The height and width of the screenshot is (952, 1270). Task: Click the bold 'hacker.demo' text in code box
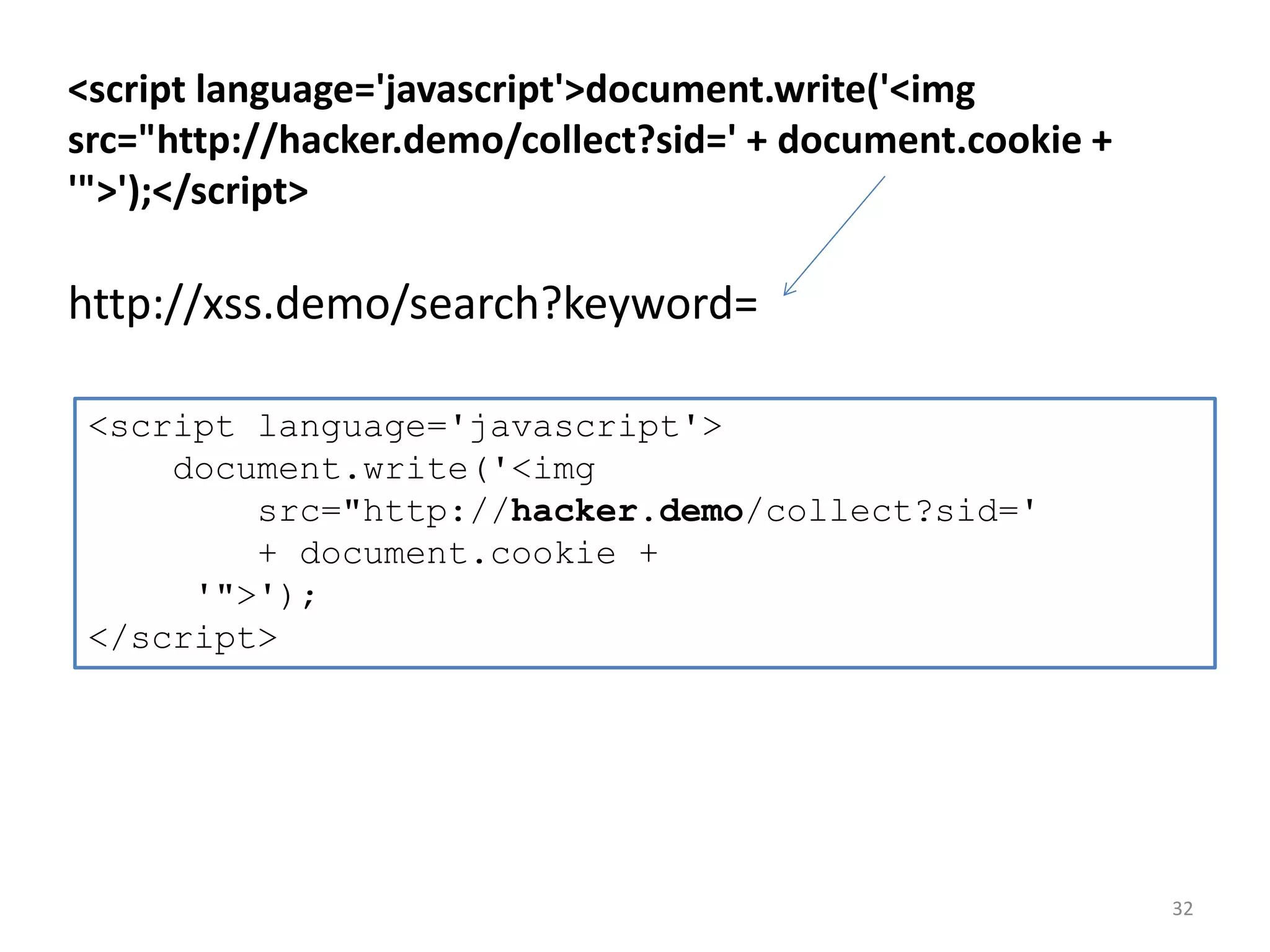coord(626,511)
